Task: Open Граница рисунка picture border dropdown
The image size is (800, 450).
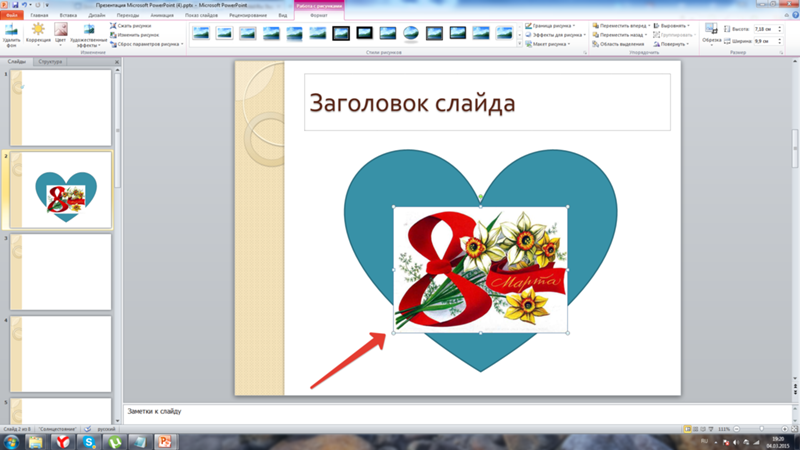Action: (x=550, y=26)
